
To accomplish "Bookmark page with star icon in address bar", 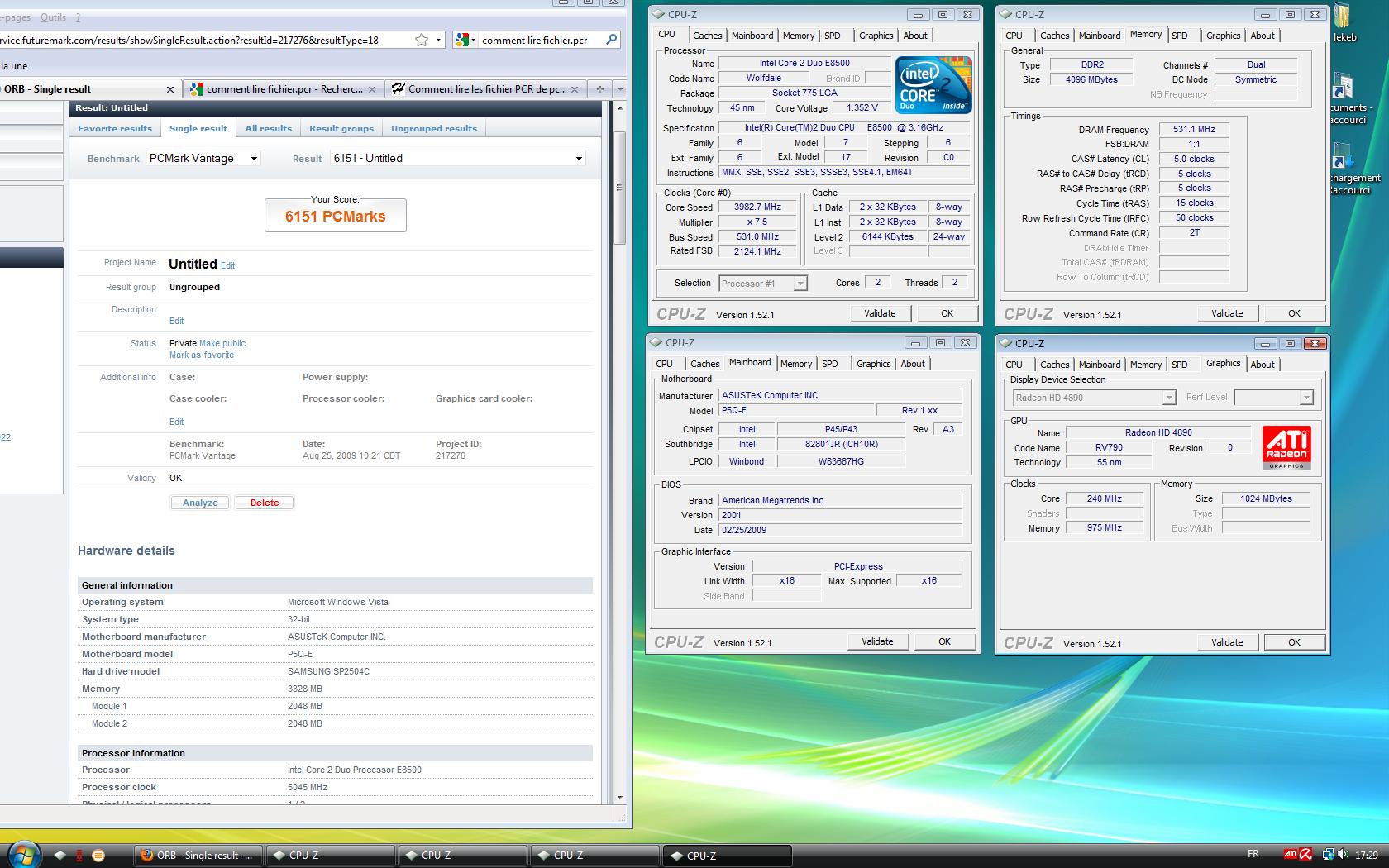I will (422, 40).
